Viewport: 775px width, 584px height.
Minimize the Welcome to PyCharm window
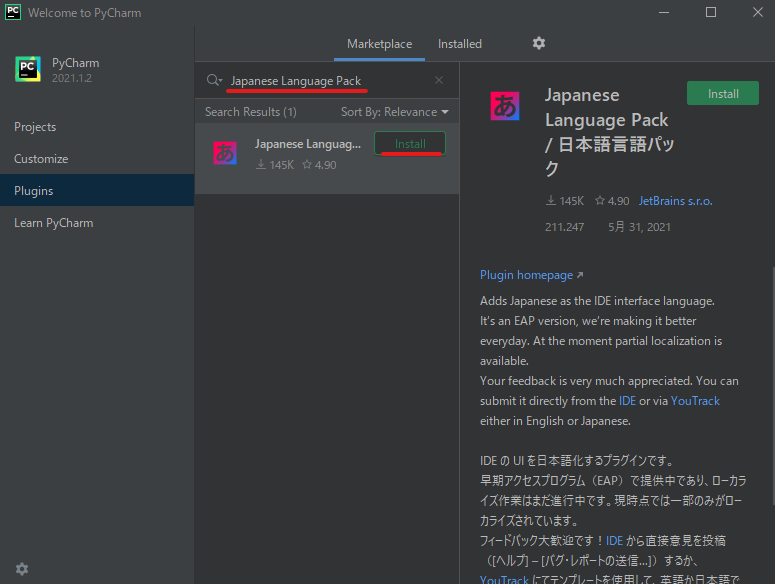(664, 12)
